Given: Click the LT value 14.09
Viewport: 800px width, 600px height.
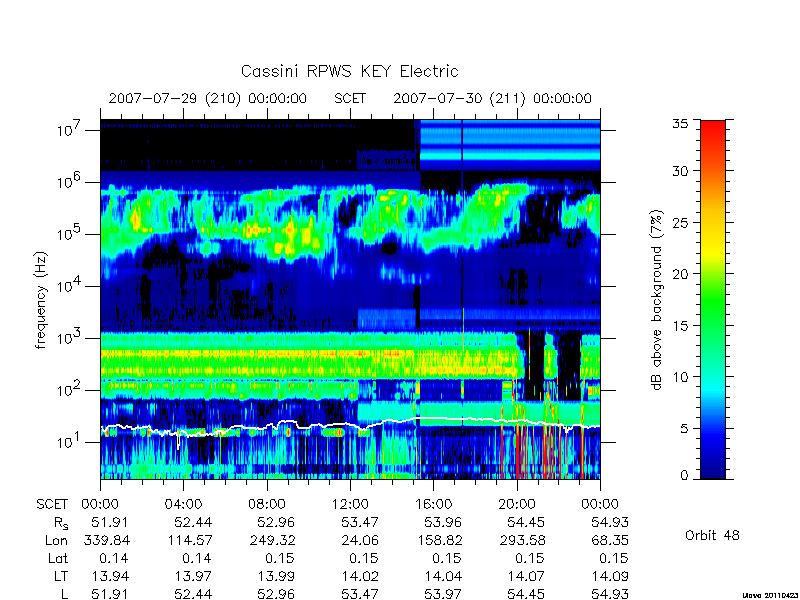Looking at the screenshot, I should (610, 576).
